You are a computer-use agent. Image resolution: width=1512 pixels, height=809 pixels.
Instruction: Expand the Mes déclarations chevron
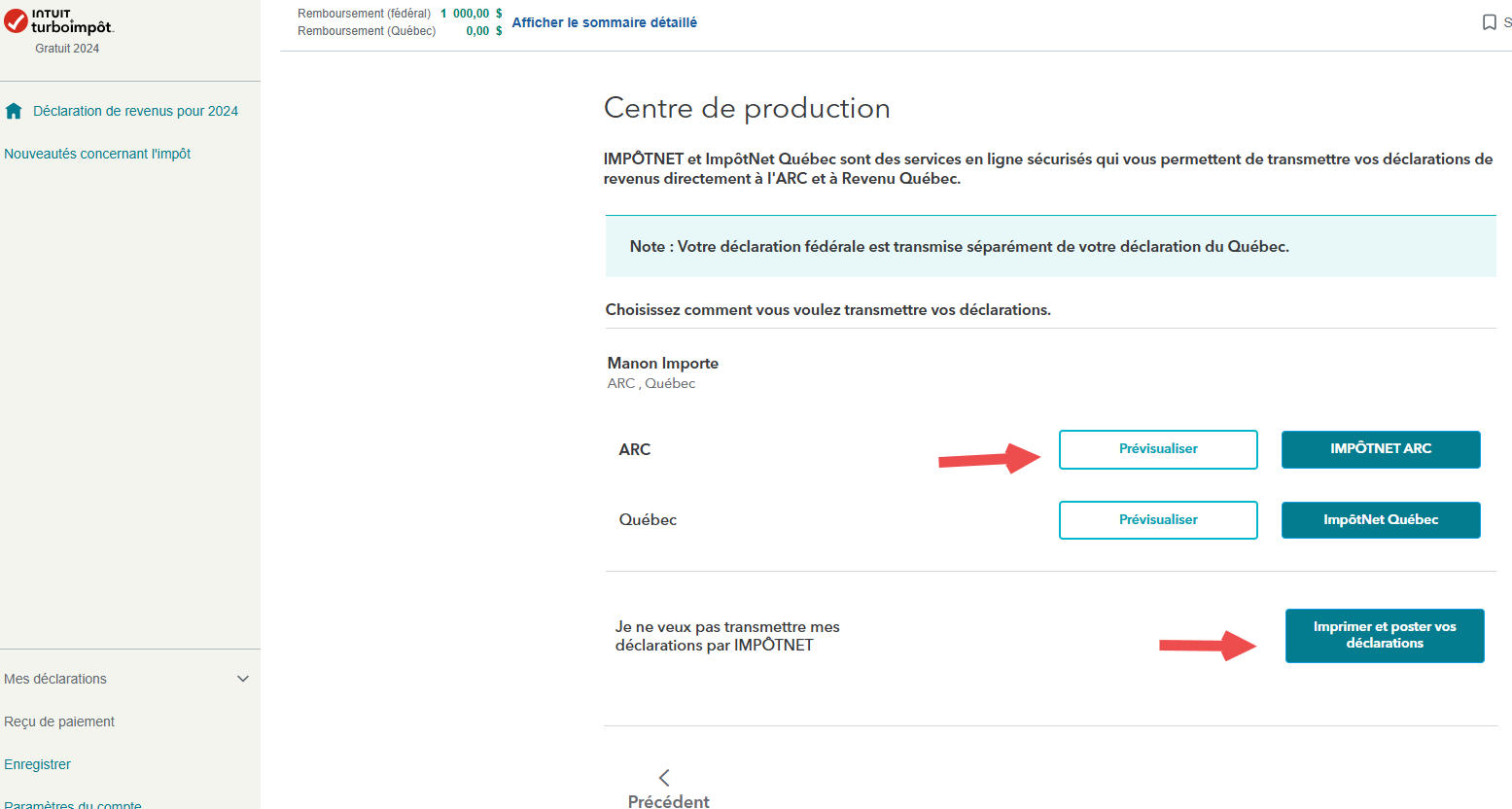243,679
